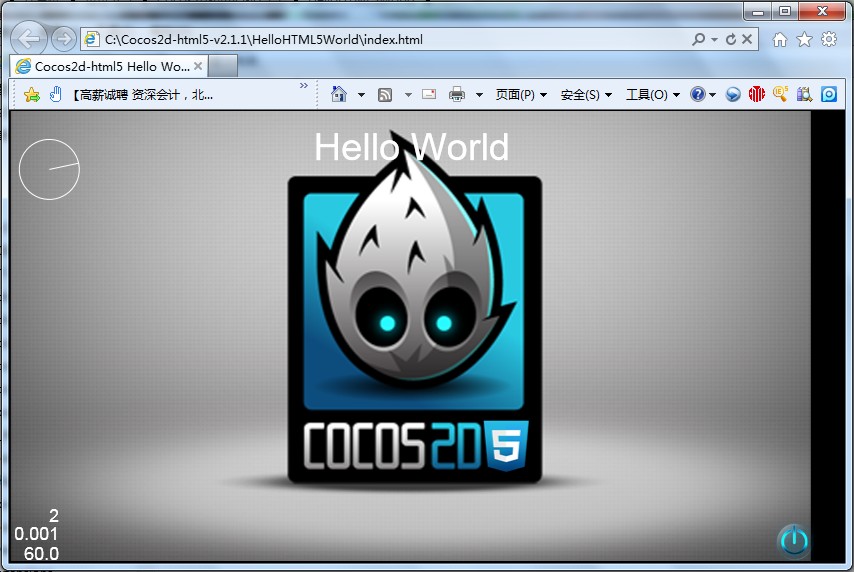Open the 高薪诚聘 资深会计 favorites link

pyautogui.click(x=143, y=95)
